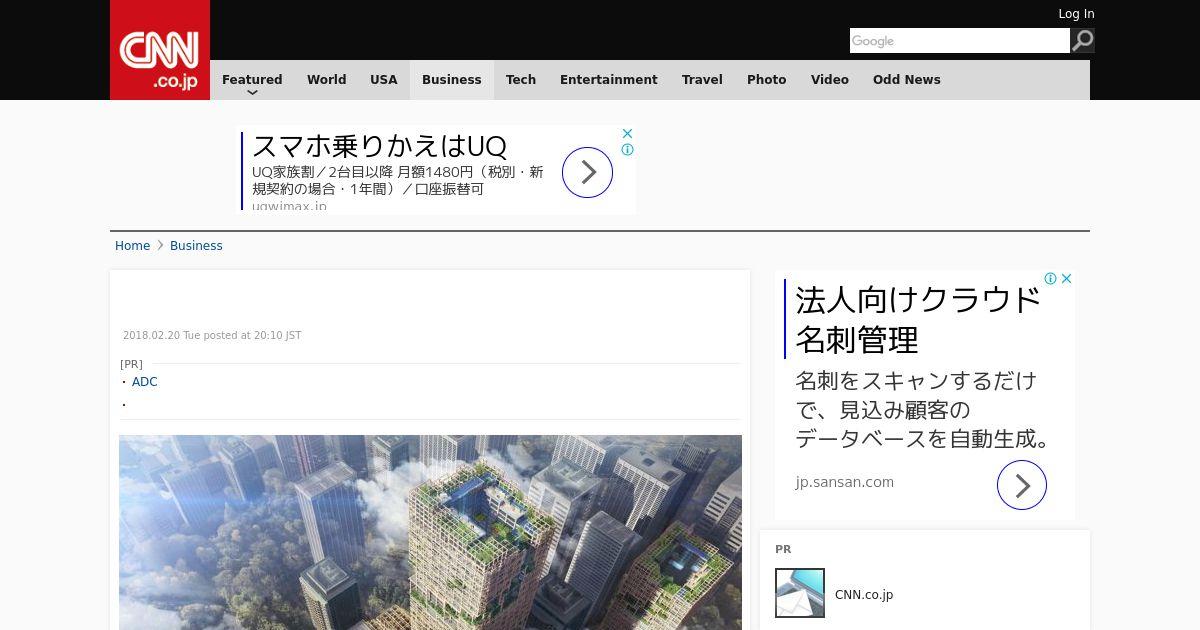Open the ADC PR link

tap(145, 382)
